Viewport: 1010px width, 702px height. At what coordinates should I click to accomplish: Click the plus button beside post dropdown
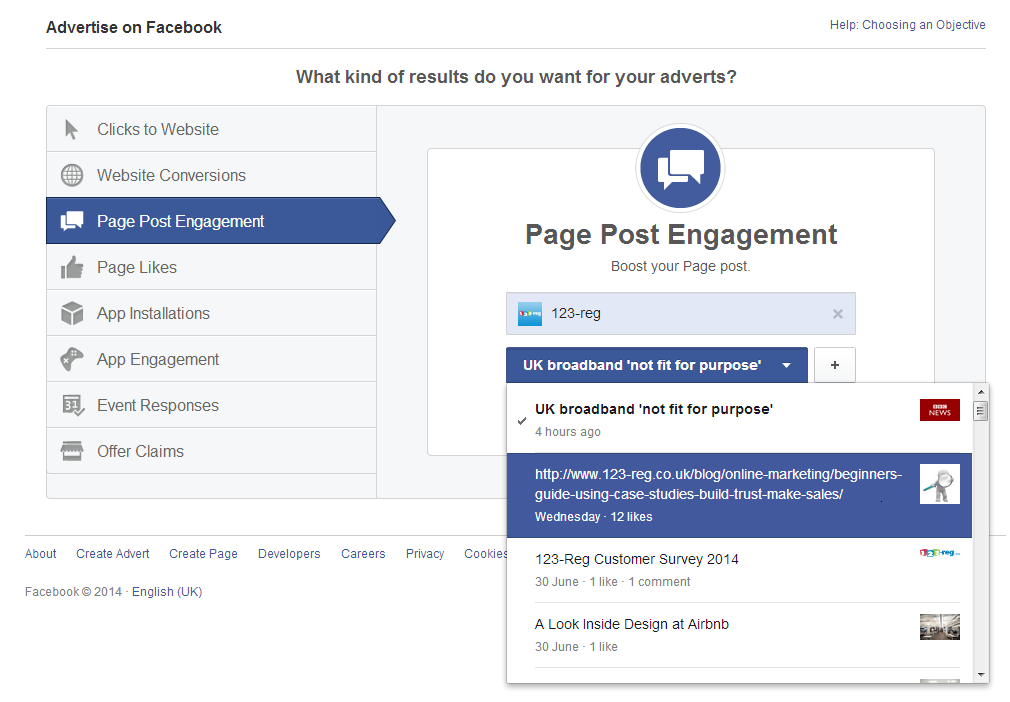[x=835, y=365]
